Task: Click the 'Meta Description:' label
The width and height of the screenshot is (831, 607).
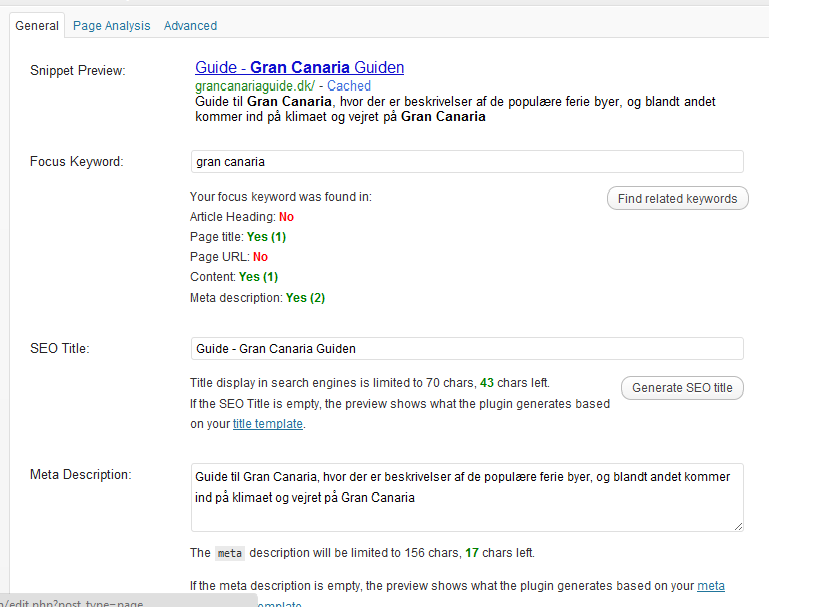Action: tap(80, 475)
